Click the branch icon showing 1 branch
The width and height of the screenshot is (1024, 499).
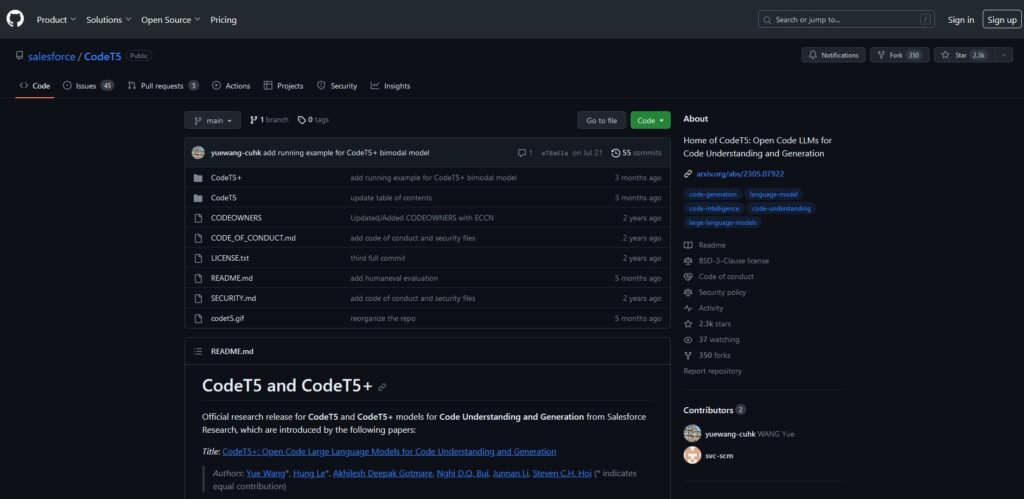[254, 120]
